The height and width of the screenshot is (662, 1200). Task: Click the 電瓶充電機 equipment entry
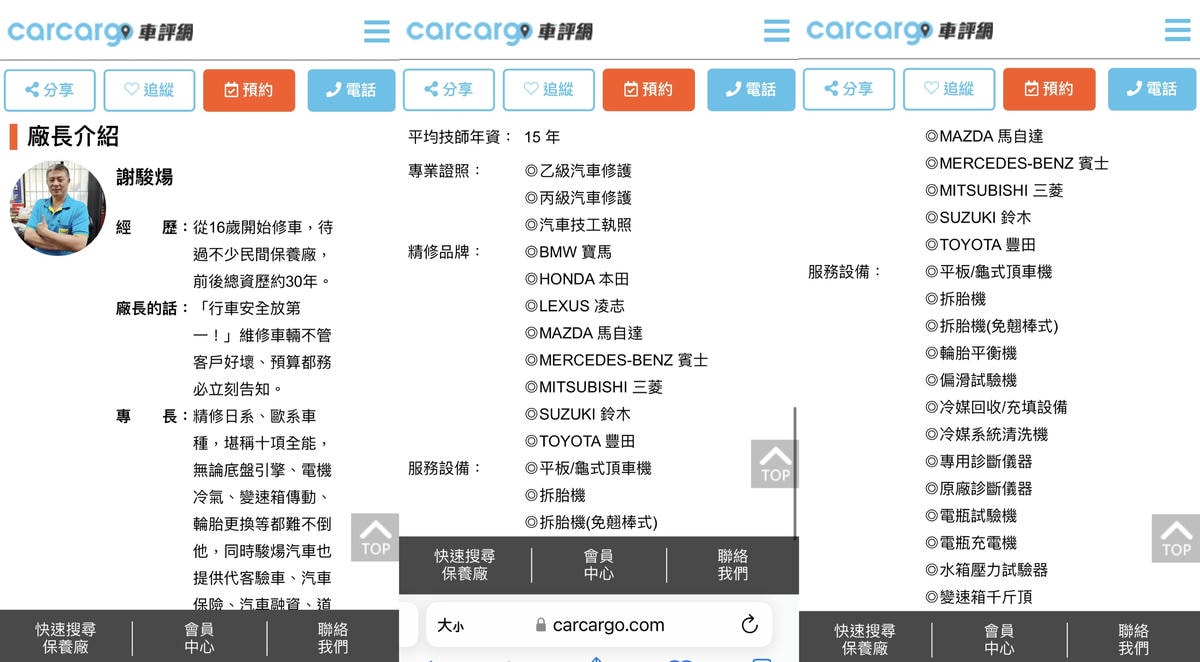(x=971, y=542)
